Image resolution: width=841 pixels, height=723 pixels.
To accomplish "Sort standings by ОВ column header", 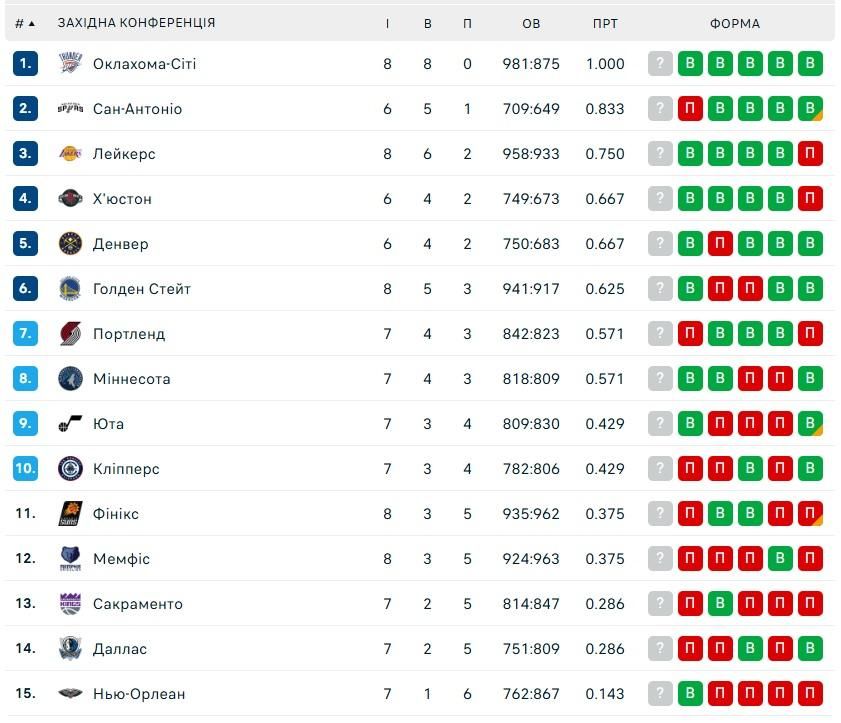I will click(531, 24).
